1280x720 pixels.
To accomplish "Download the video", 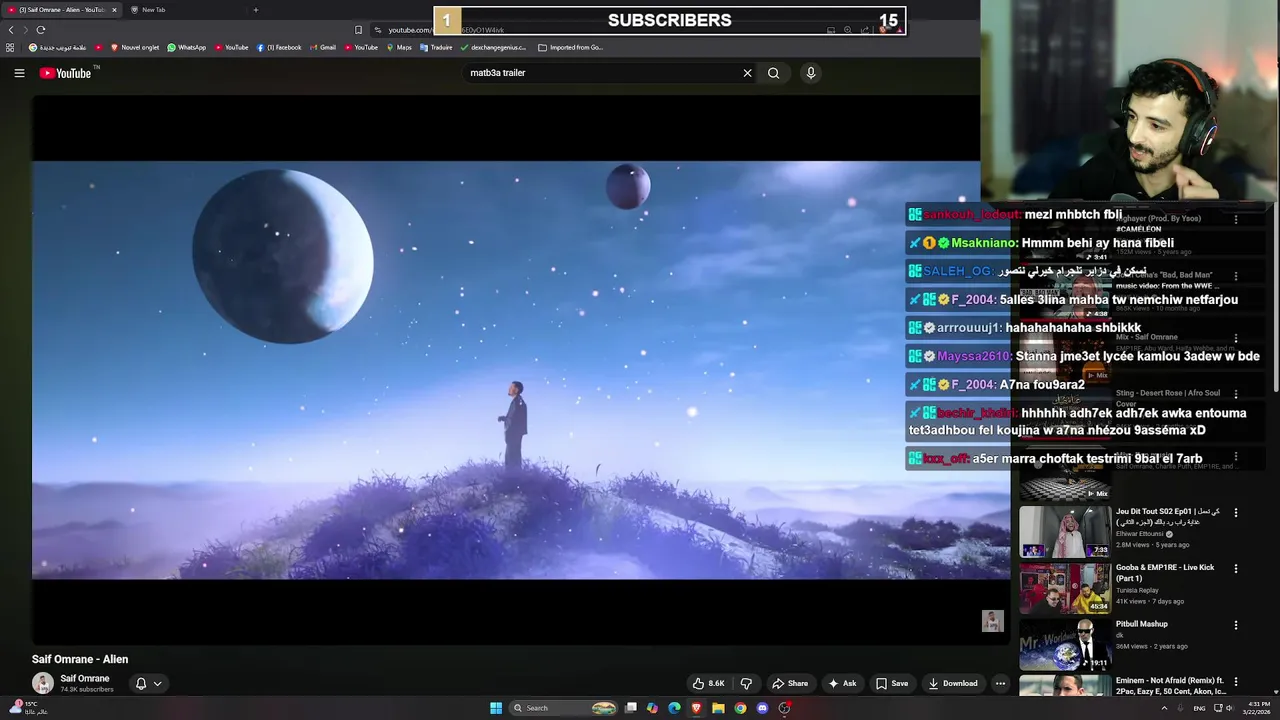I will 952,684.
